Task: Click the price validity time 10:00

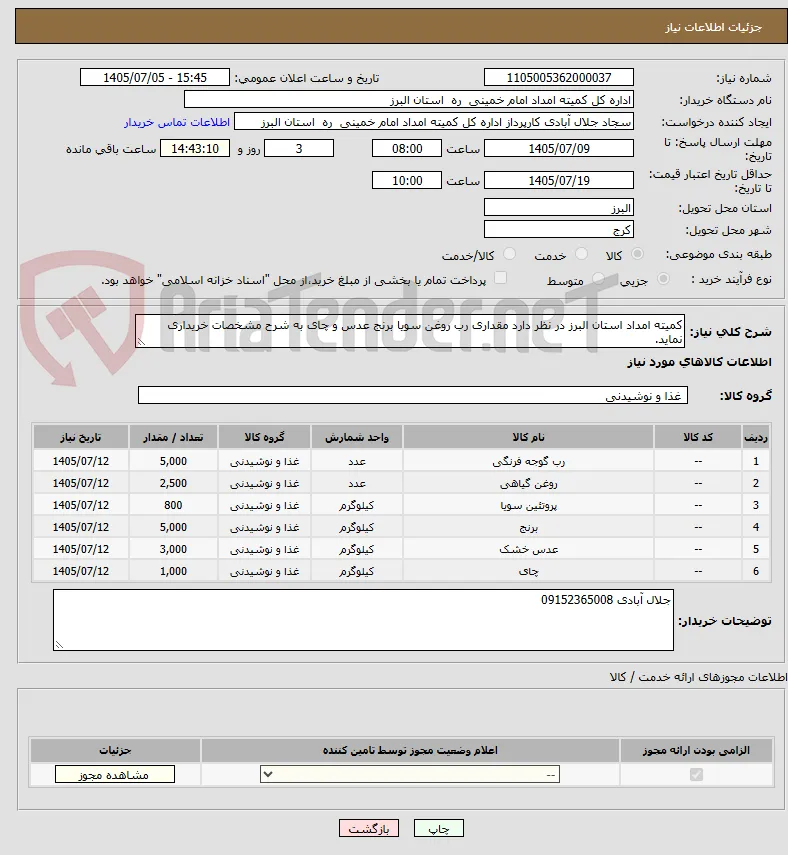Action: coord(407,180)
